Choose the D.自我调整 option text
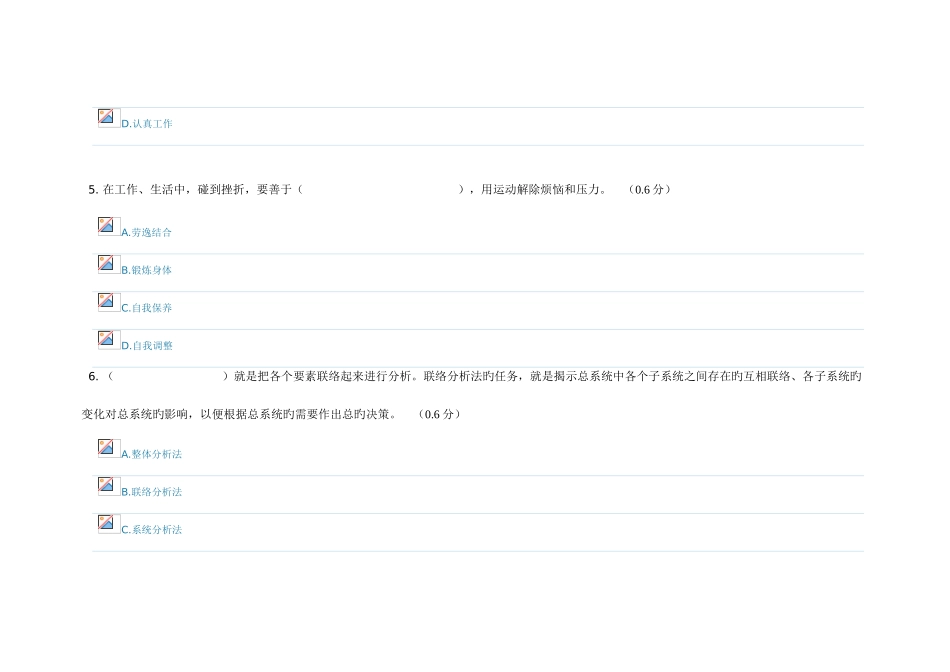 [147, 346]
